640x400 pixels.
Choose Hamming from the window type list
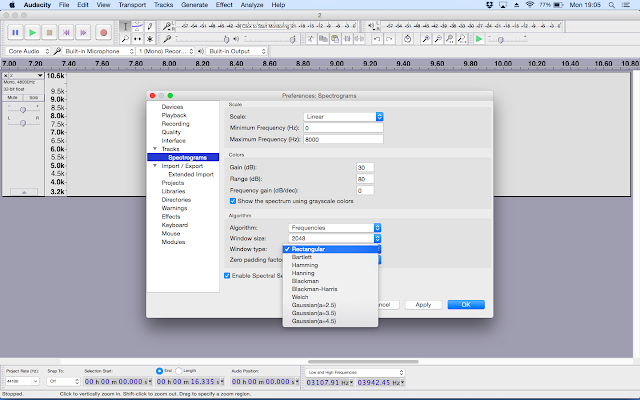click(330, 265)
